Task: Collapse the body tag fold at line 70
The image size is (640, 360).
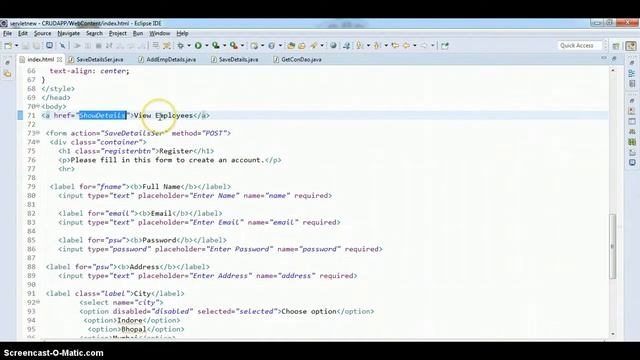Action: click(x=38, y=106)
